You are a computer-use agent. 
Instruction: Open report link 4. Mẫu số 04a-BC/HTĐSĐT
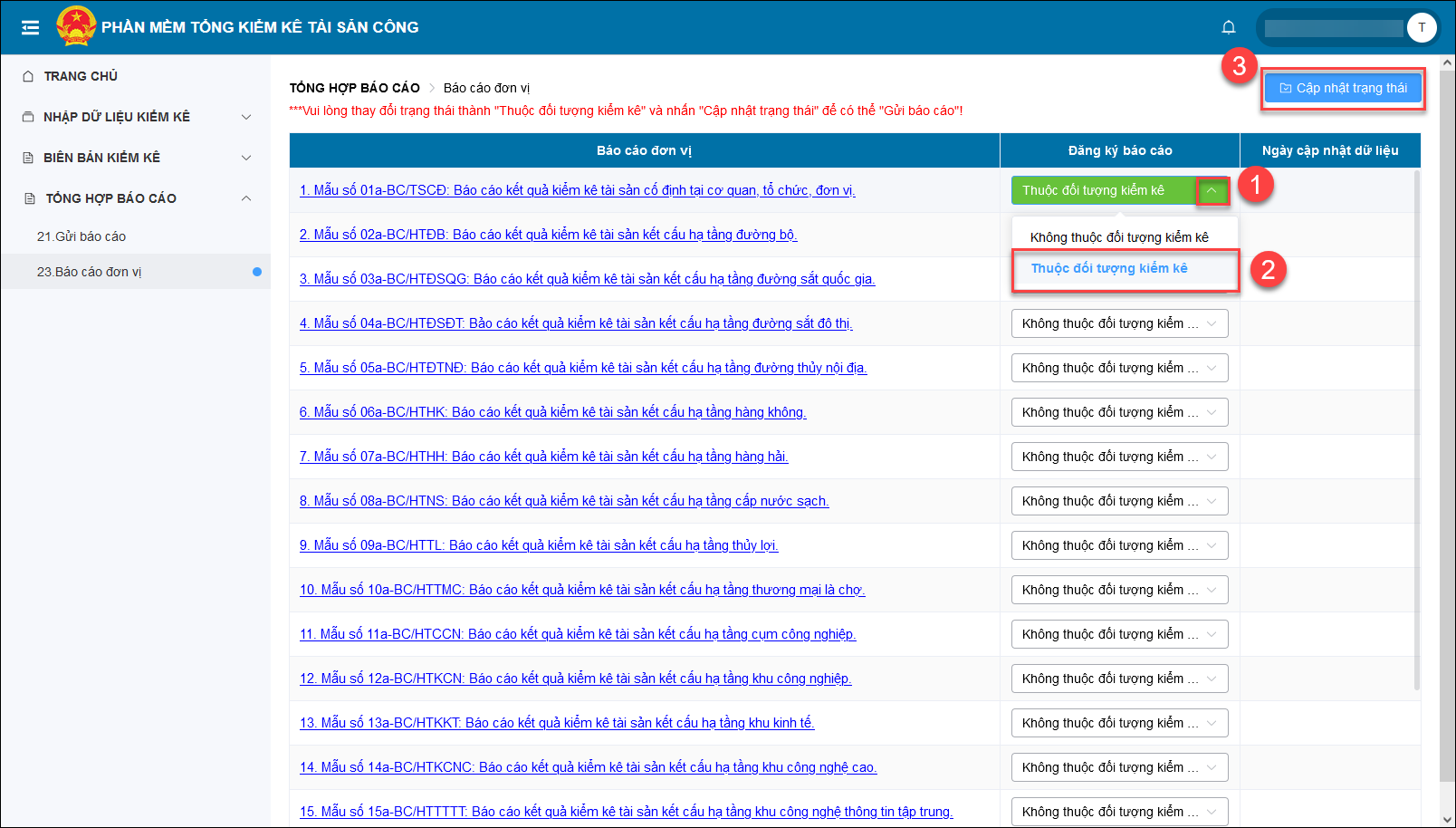pos(576,323)
